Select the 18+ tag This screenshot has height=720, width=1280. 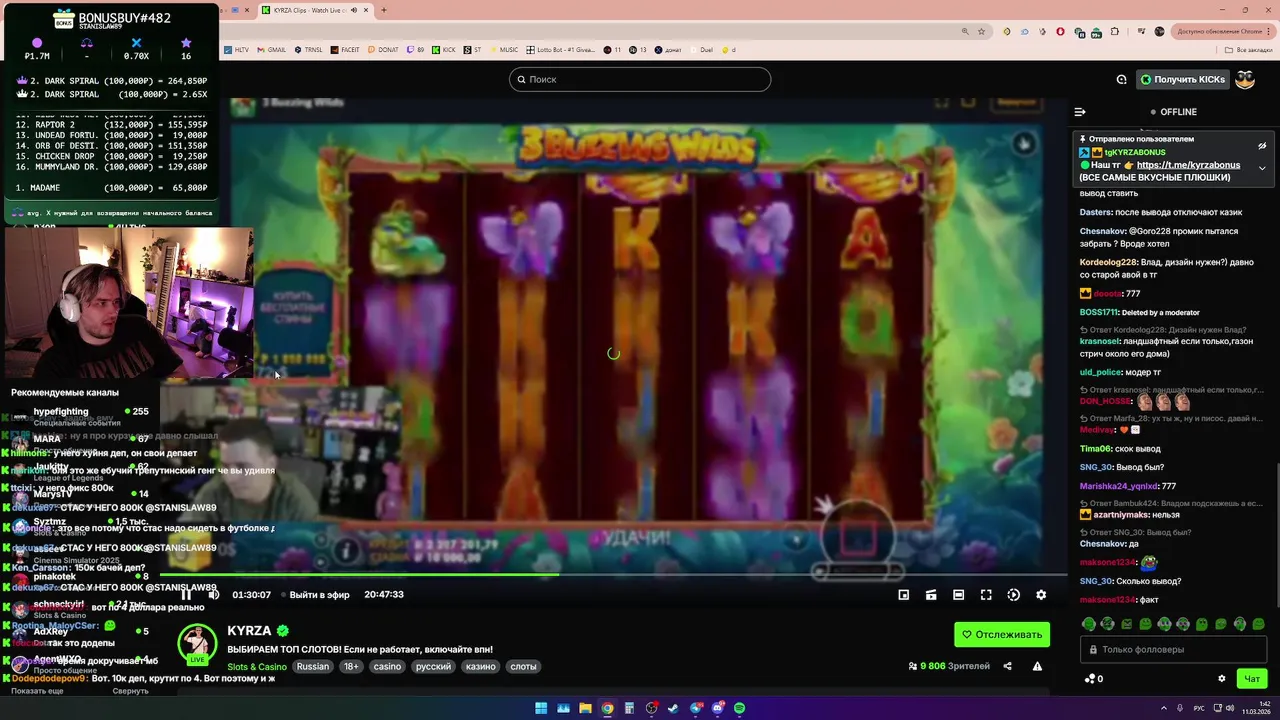point(351,667)
